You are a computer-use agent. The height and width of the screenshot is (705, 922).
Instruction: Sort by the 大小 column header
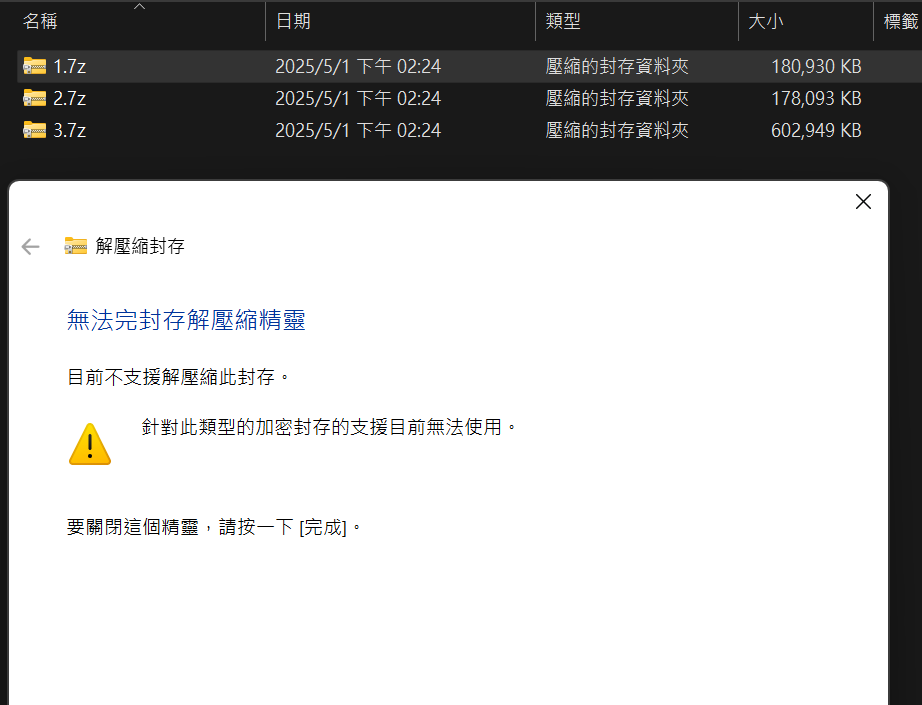765,21
